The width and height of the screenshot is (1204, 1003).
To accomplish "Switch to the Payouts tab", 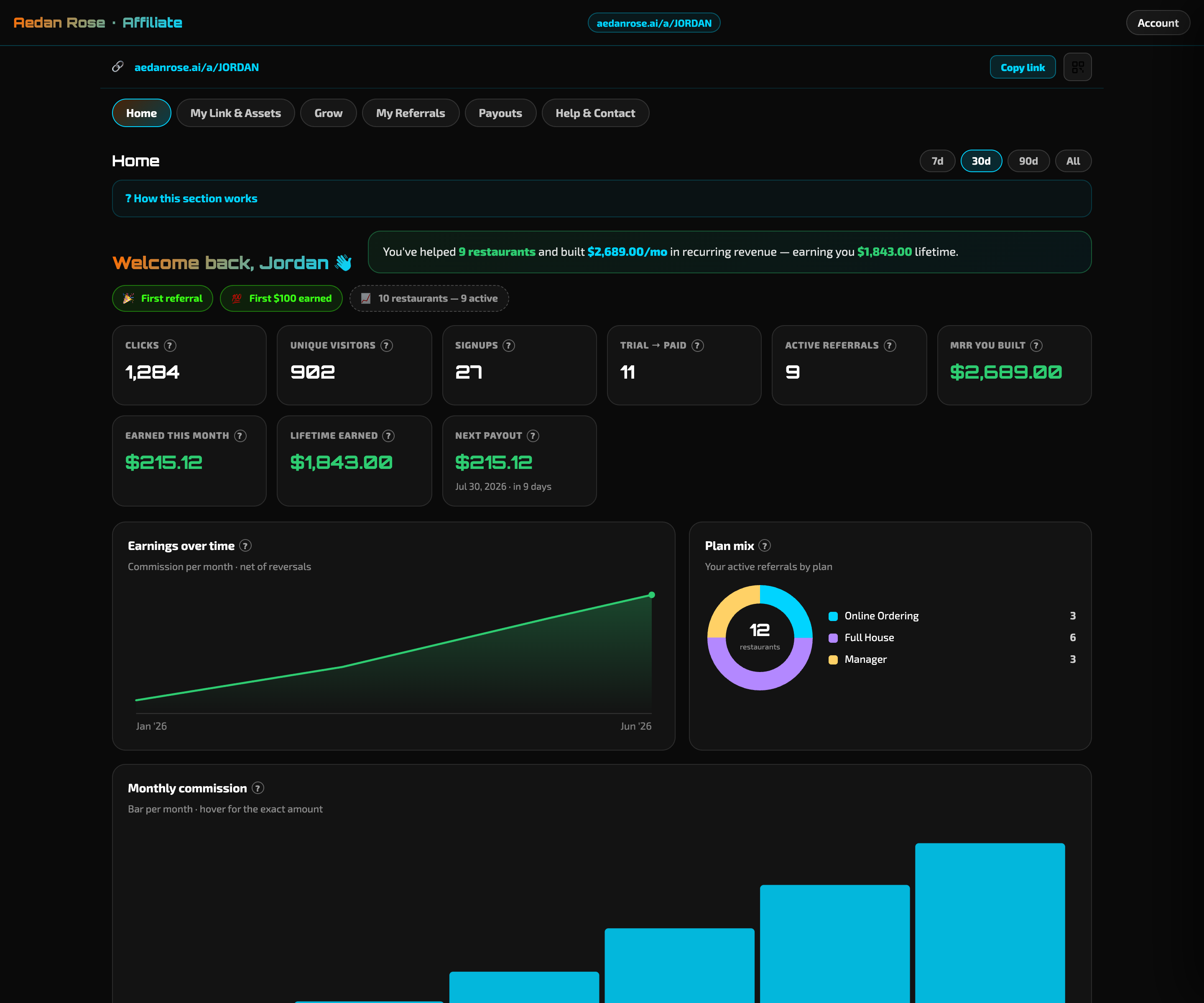I will [500, 113].
